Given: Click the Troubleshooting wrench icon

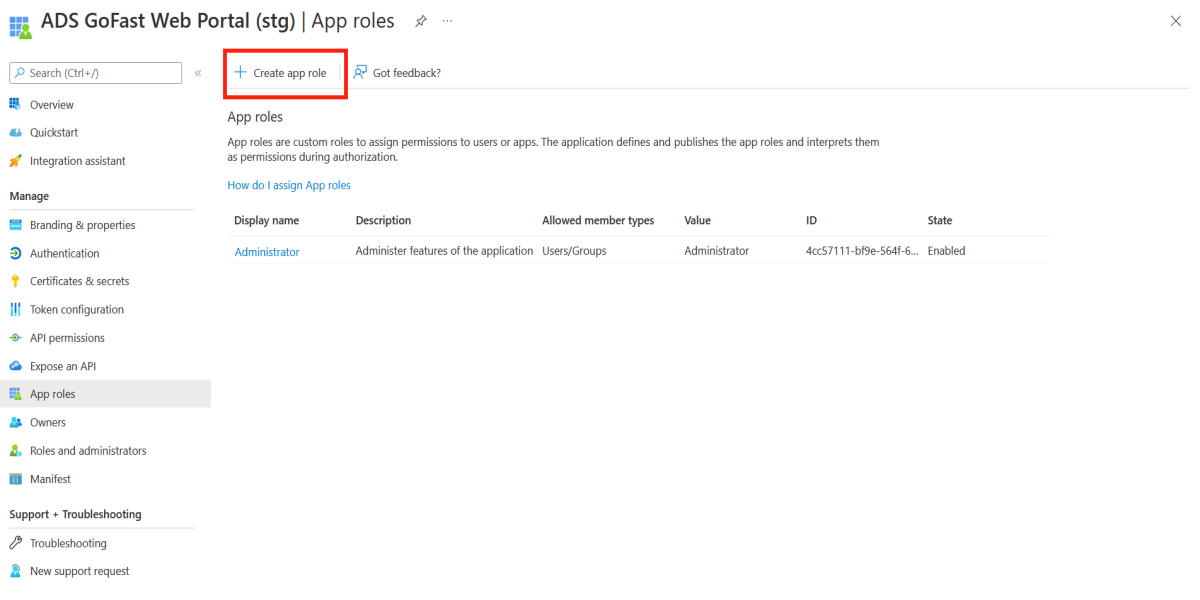Looking at the screenshot, I should [x=15, y=543].
